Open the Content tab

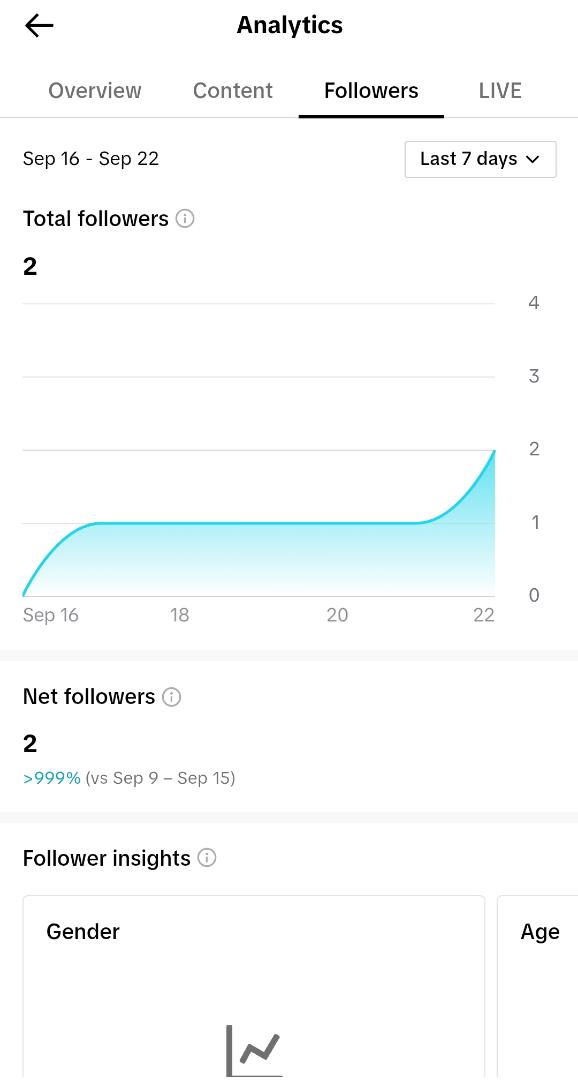click(233, 91)
